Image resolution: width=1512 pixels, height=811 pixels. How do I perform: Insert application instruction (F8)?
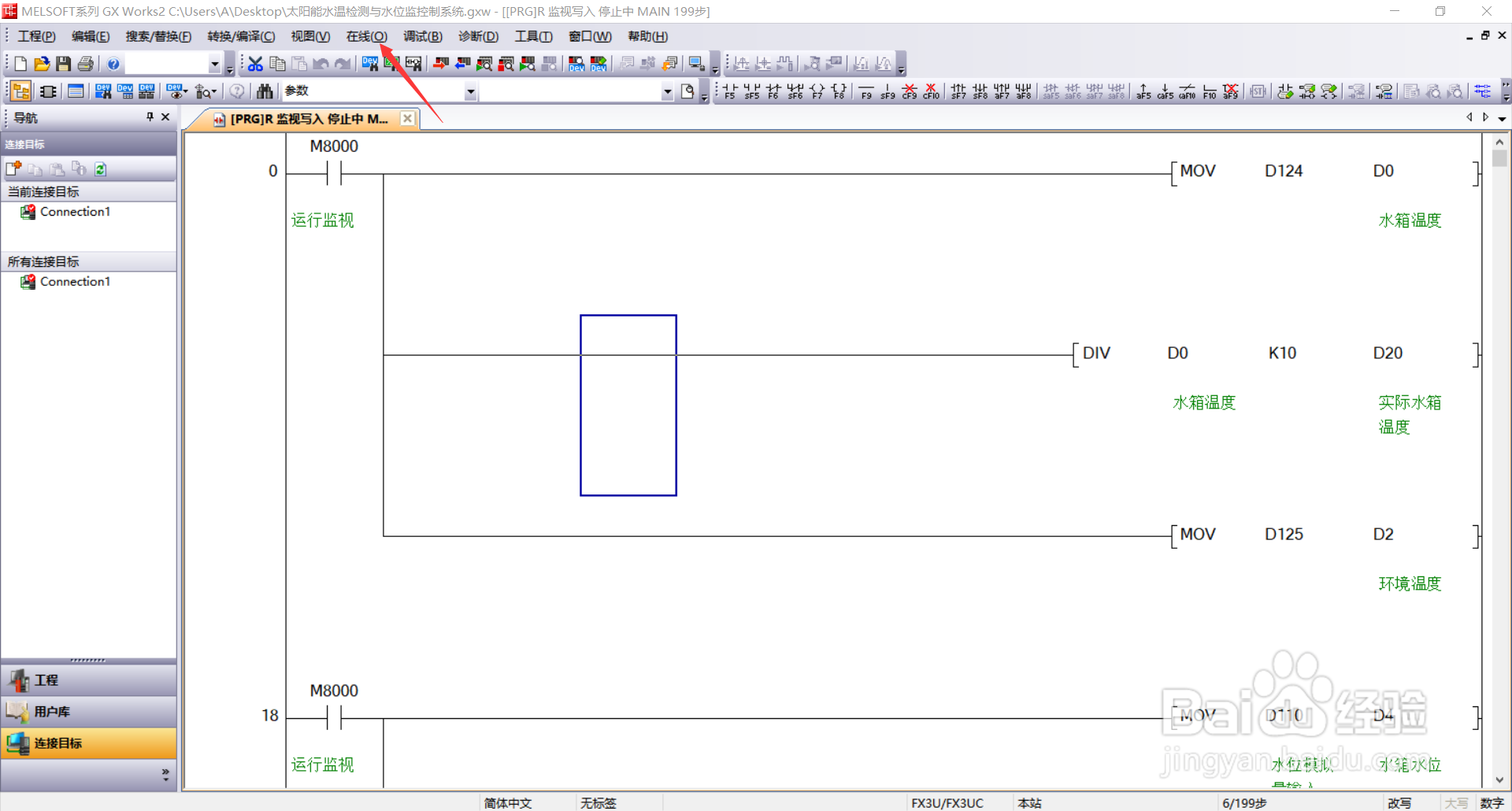point(839,91)
